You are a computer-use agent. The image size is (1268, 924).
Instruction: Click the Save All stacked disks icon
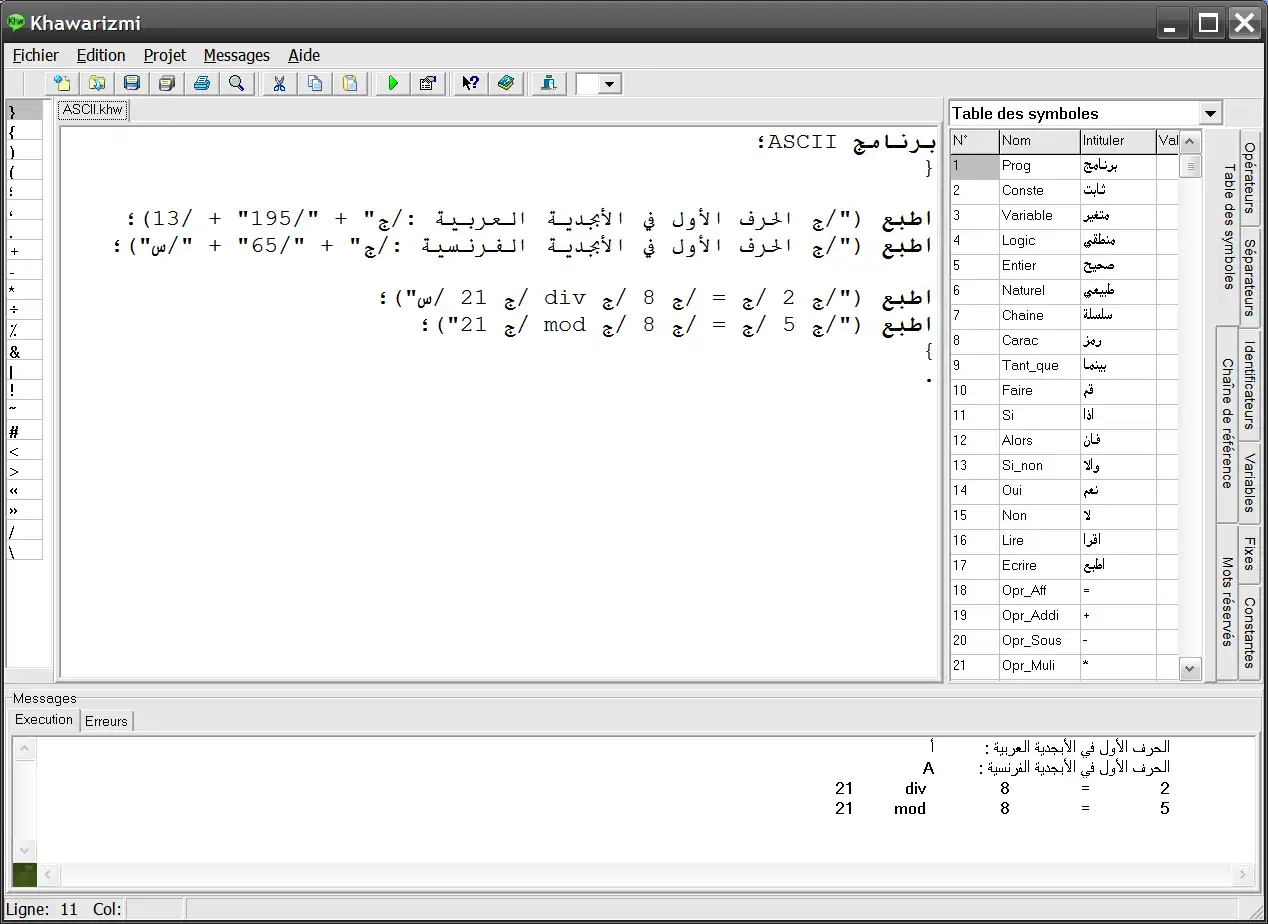[167, 83]
